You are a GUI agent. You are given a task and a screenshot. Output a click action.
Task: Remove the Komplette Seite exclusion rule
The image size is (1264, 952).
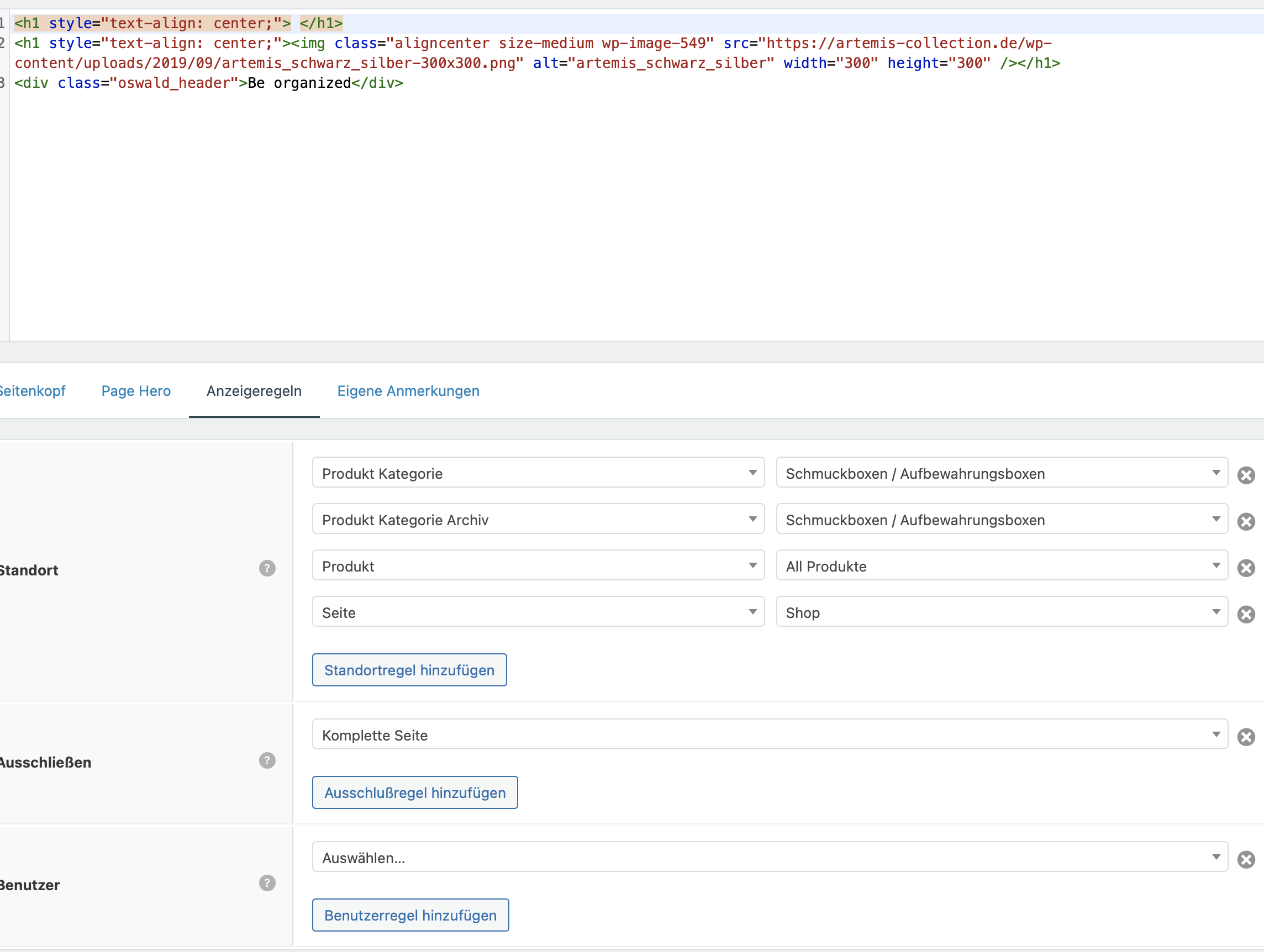pos(1246,737)
